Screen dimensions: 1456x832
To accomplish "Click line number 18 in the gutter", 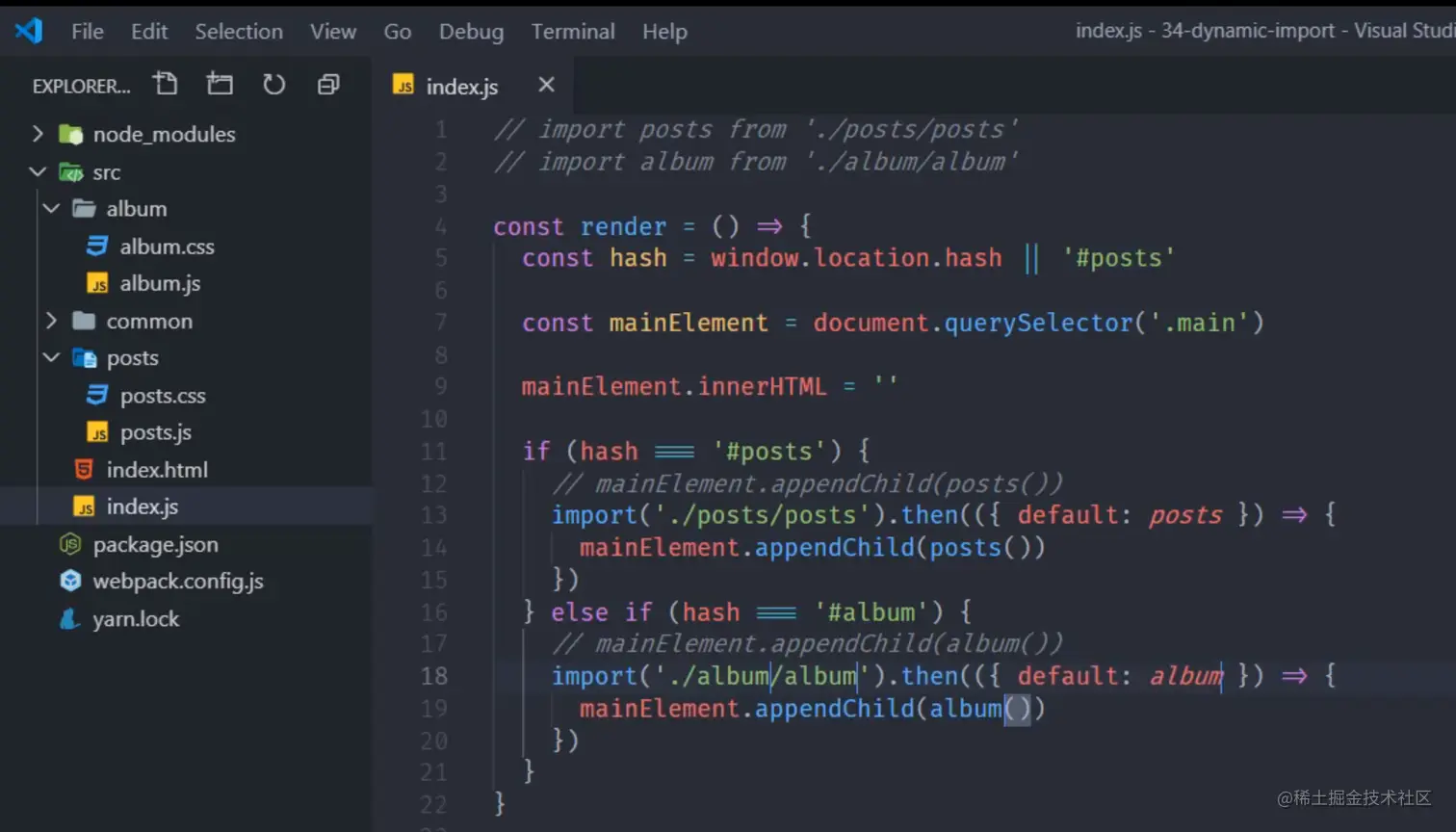I will coord(433,676).
